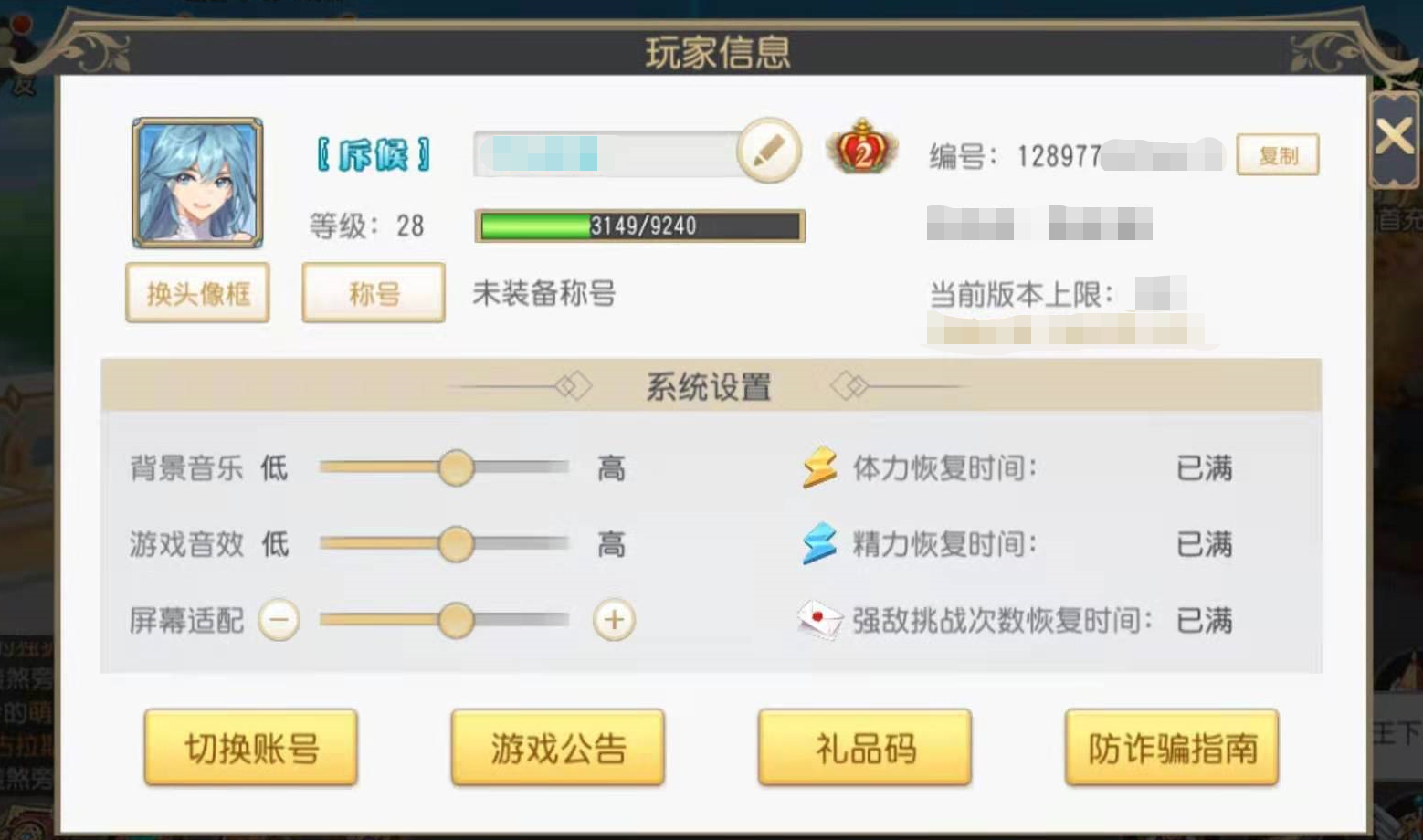
Task: Increase screen fit with plus button
Action: (x=614, y=620)
